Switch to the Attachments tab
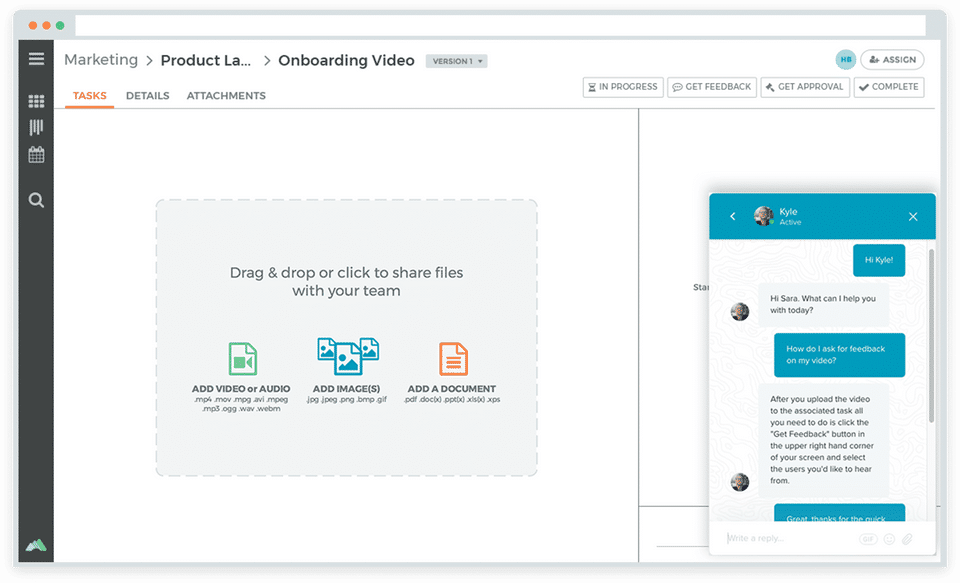 [x=226, y=96]
